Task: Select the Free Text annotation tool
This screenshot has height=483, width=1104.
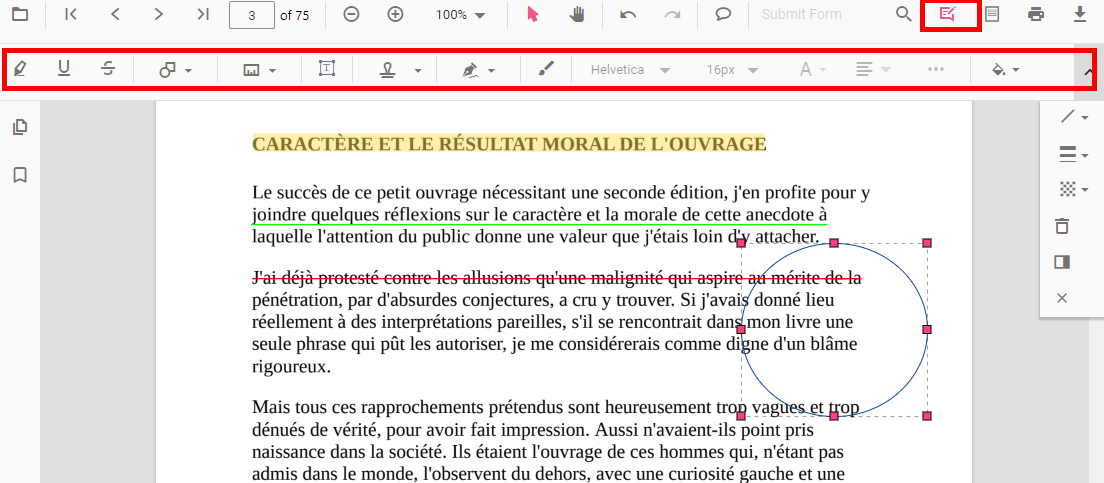Action: 327,68
